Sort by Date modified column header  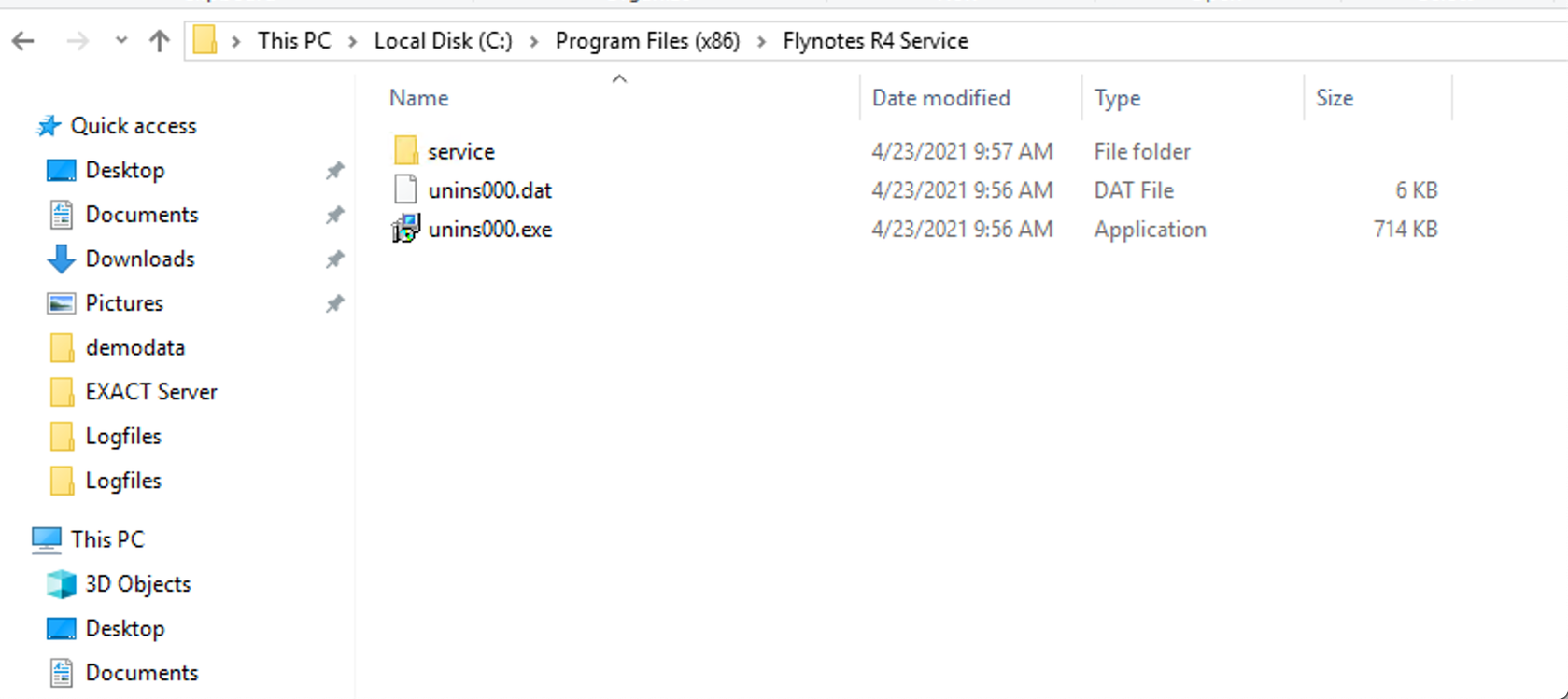(x=940, y=98)
